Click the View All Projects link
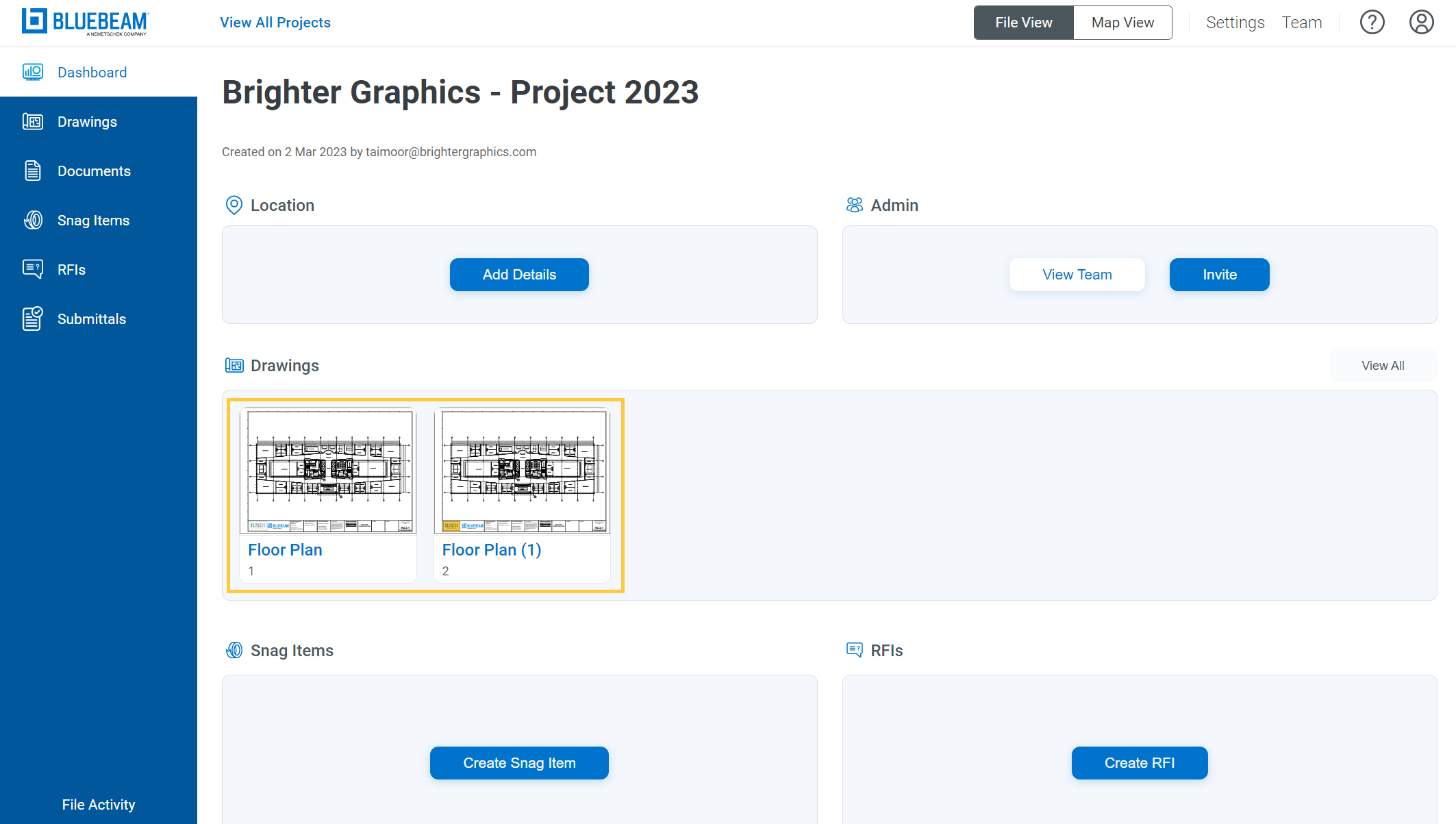The width and height of the screenshot is (1456, 824). coord(275,23)
